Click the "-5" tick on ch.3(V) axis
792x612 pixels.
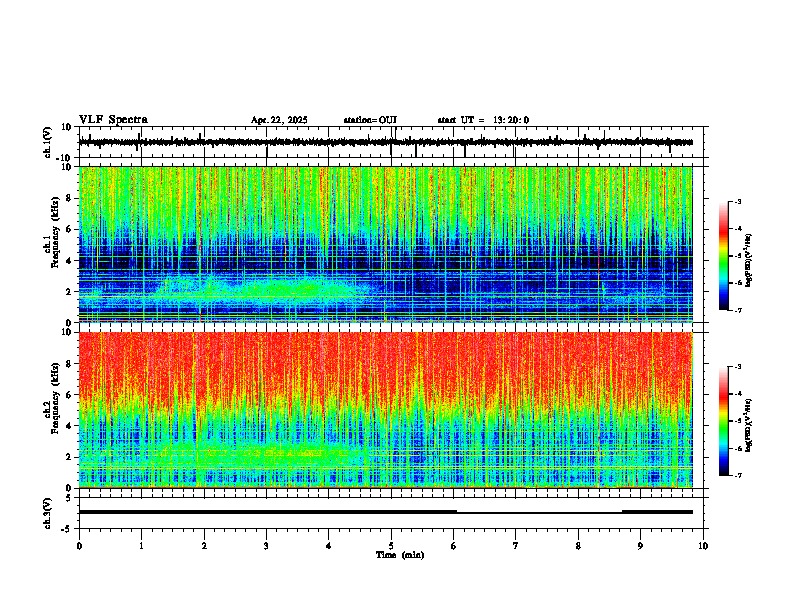(x=68, y=529)
